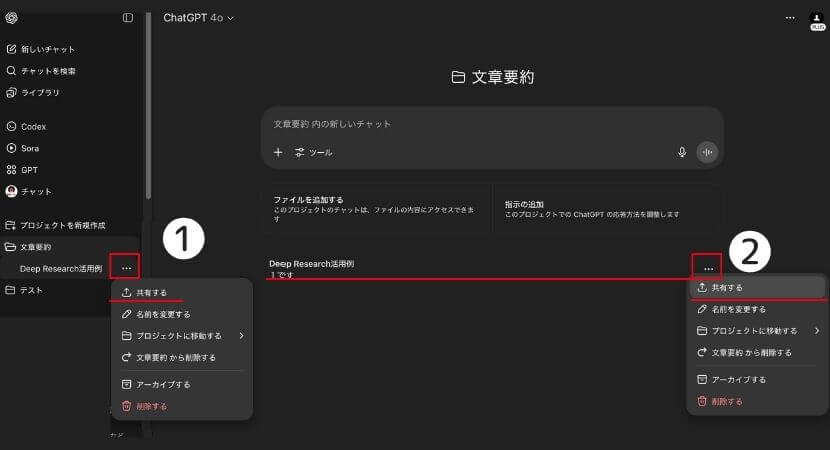Choose 削除する in the left context menu
Viewport: 830px width, 450px height.
(182, 406)
